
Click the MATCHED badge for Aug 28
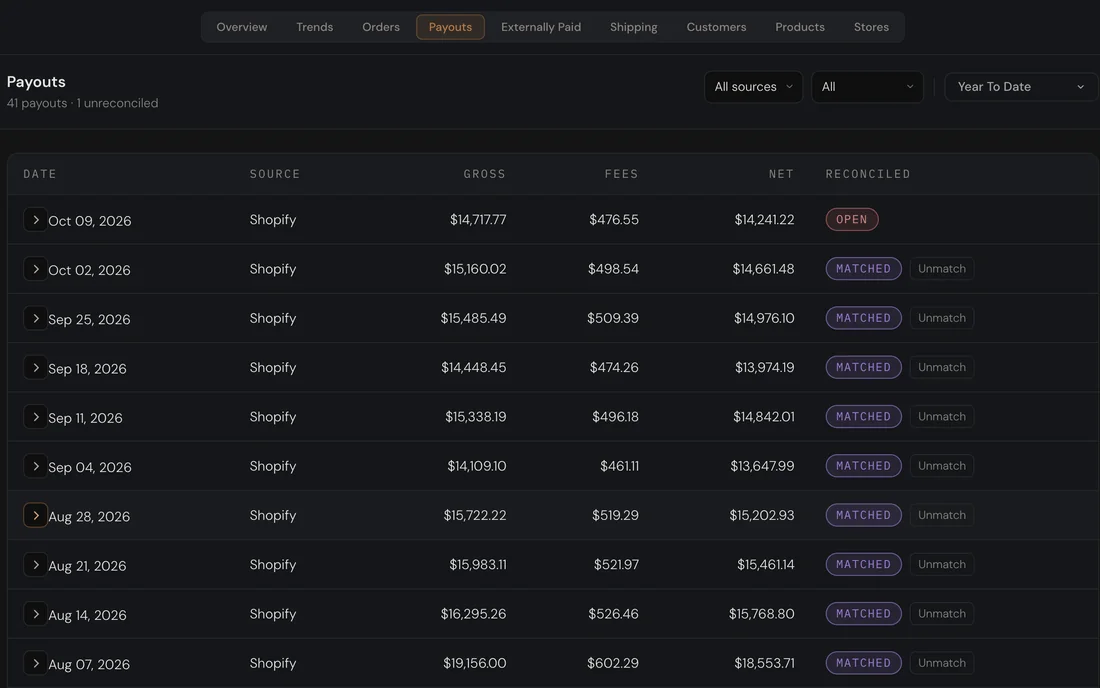(864, 515)
